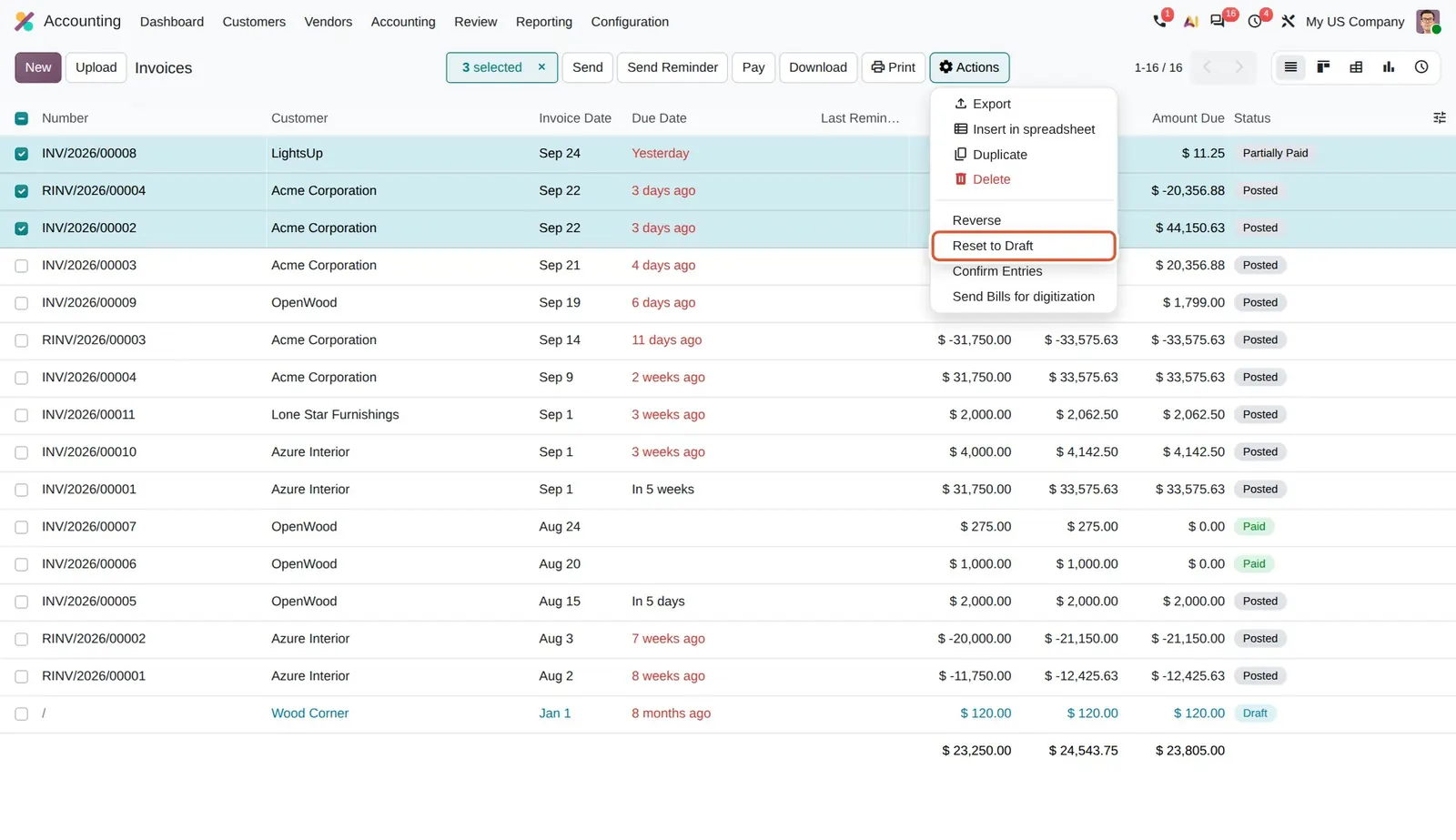Viewport: 1456px width, 840px height.
Task: Go to previous page arrow
Action: tap(1207, 67)
